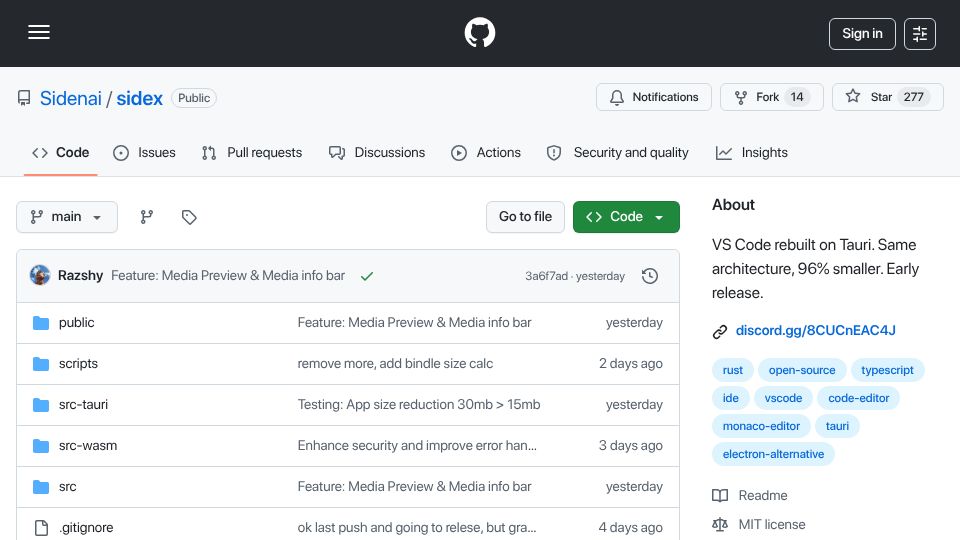
Task: Open the sidex repository link
Action: 140,99
